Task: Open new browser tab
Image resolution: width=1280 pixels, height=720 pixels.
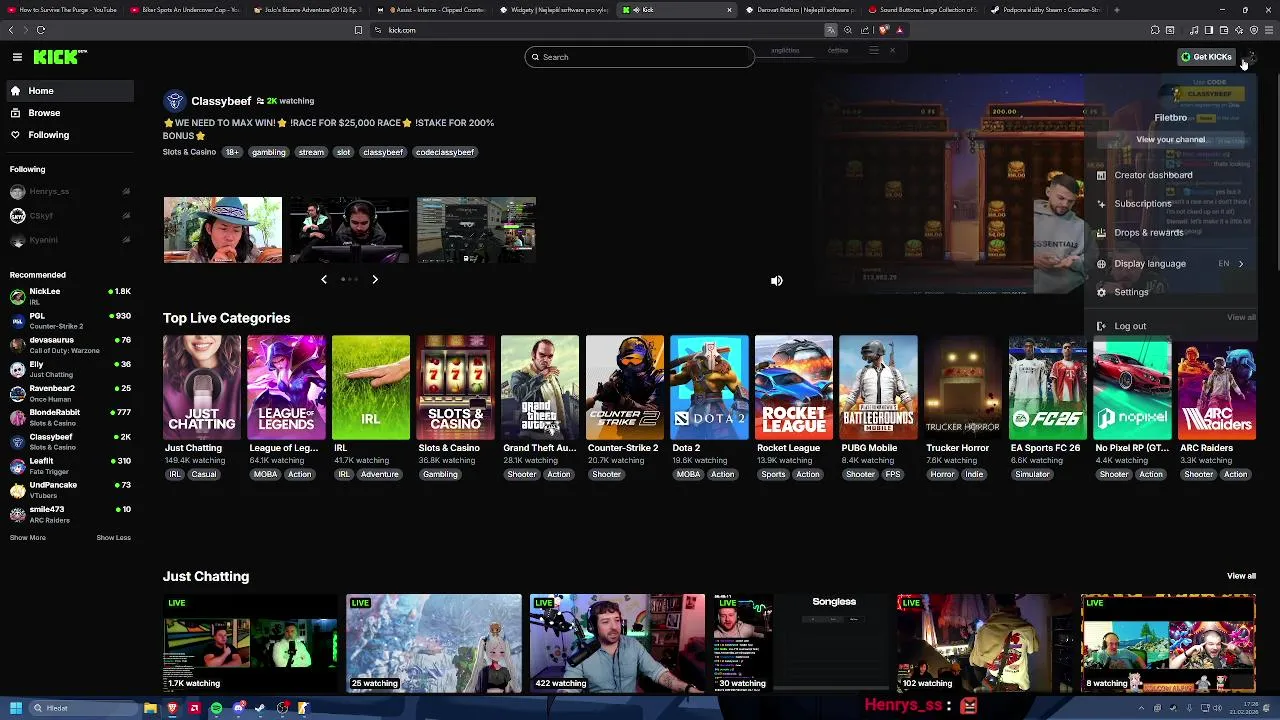Action: [1116, 10]
